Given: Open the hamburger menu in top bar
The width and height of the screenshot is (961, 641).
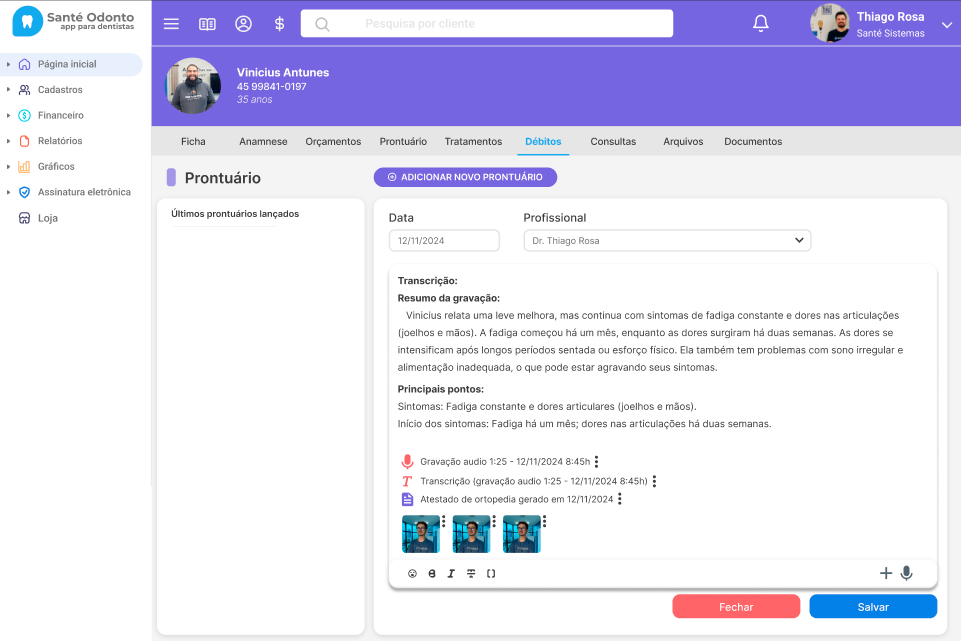Looking at the screenshot, I should pos(171,24).
